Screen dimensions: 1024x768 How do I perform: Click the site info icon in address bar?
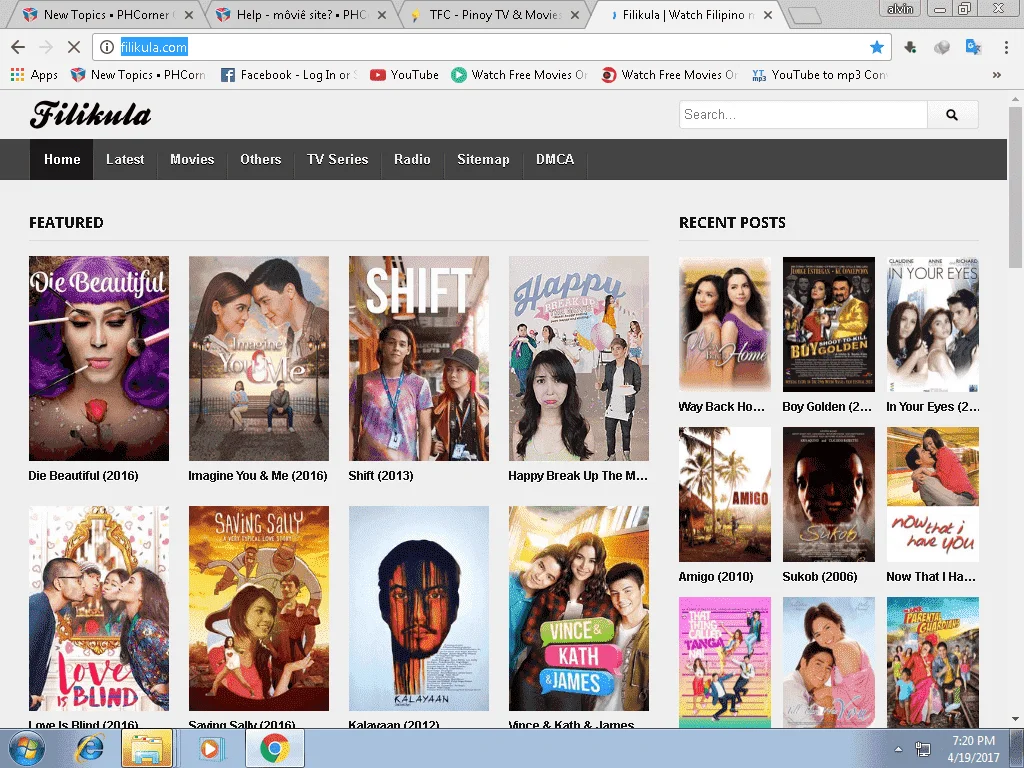pyautogui.click(x=107, y=47)
